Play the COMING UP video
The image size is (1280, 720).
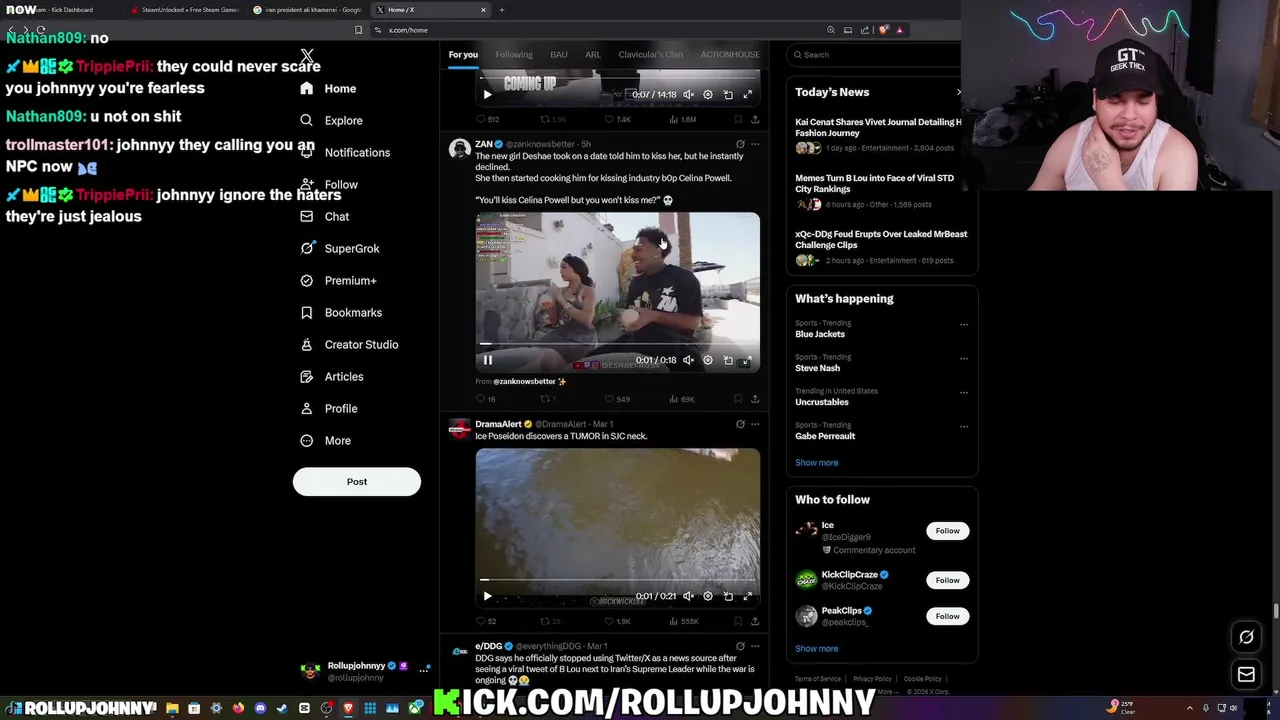(488, 94)
